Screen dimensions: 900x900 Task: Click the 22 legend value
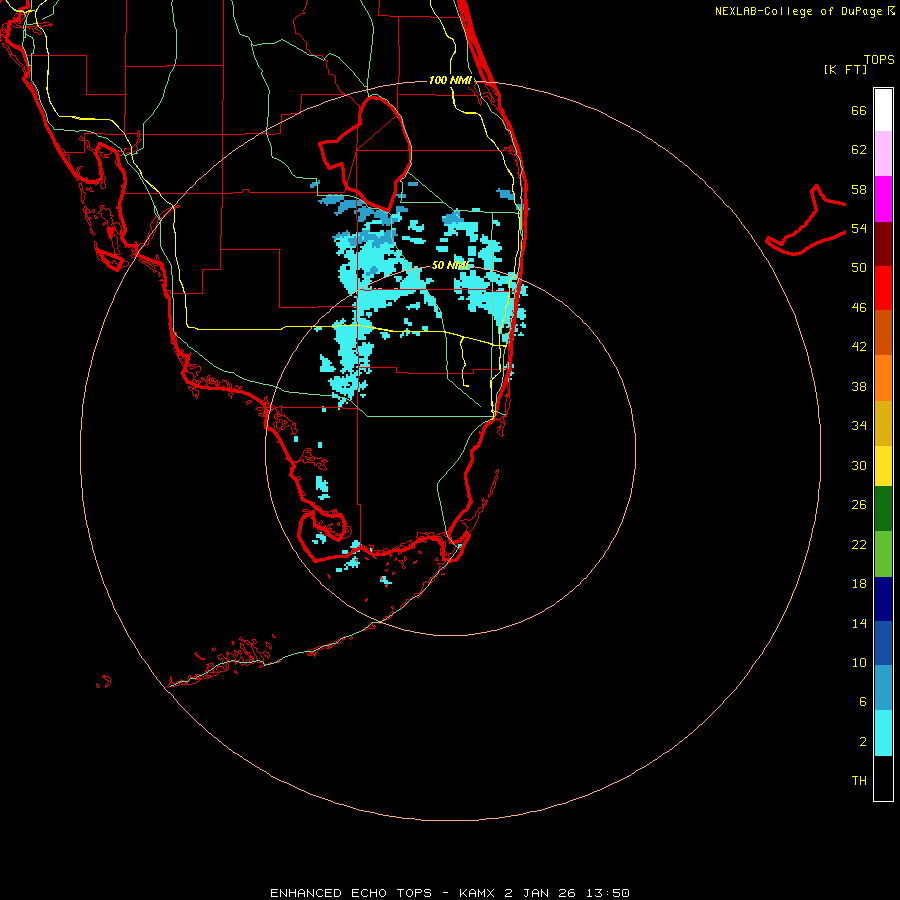(859, 544)
